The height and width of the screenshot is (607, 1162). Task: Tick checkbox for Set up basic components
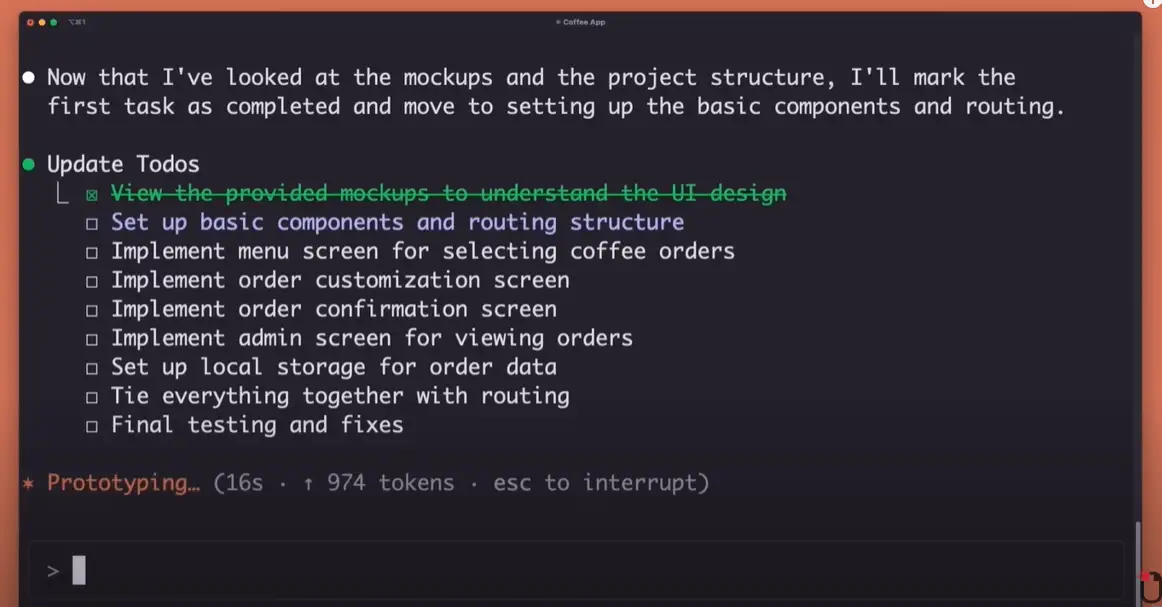point(92,224)
